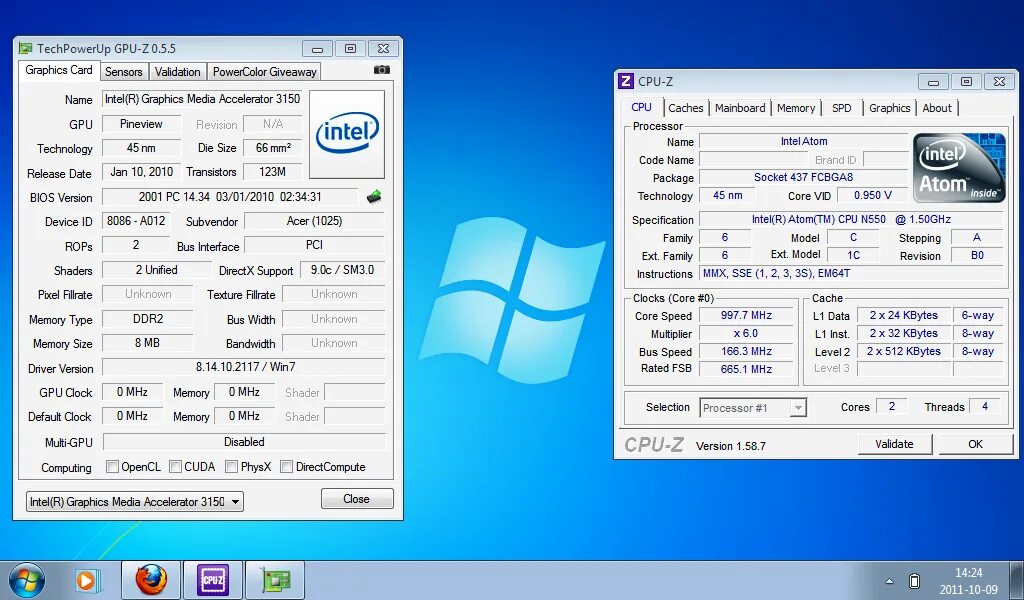
Task: Switch to CPU-Z taskbar button
Action: tap(213, 580)
